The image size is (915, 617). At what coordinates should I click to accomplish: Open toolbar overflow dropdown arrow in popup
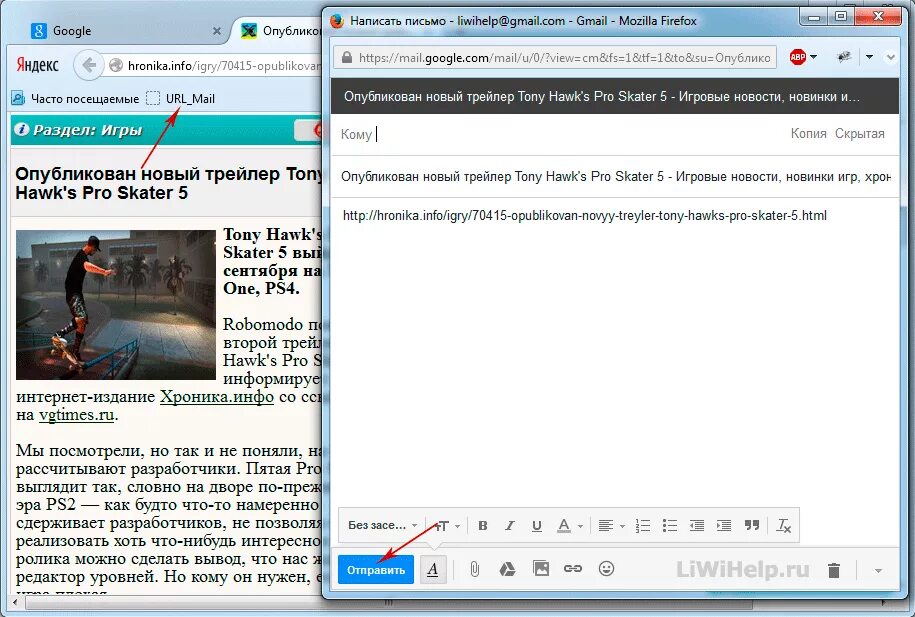tap(869, 57)
